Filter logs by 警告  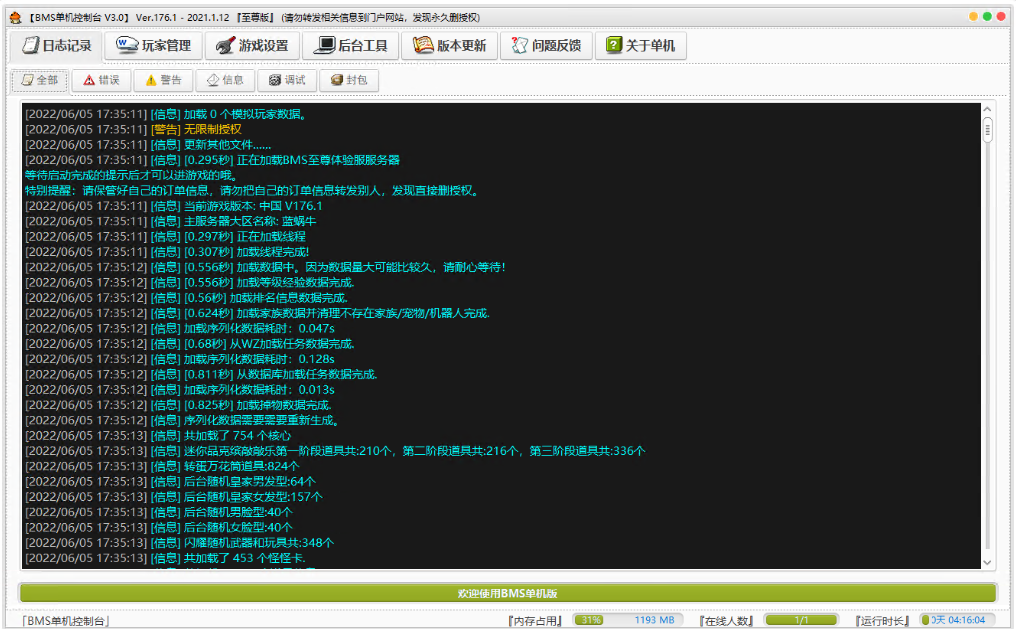pyautogui.click(x=163, y=80)
